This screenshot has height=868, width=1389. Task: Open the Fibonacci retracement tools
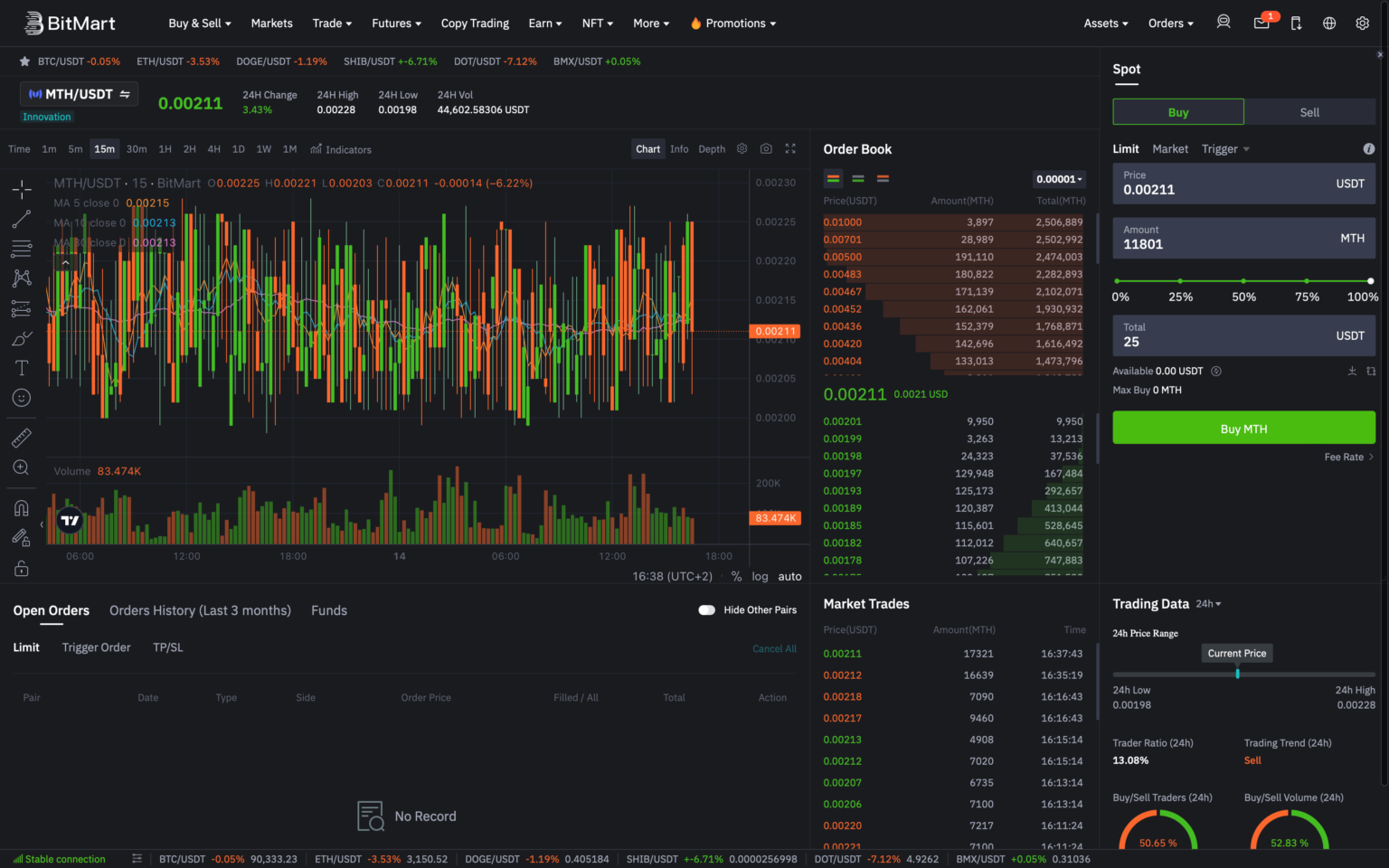(x=22, y=249)
